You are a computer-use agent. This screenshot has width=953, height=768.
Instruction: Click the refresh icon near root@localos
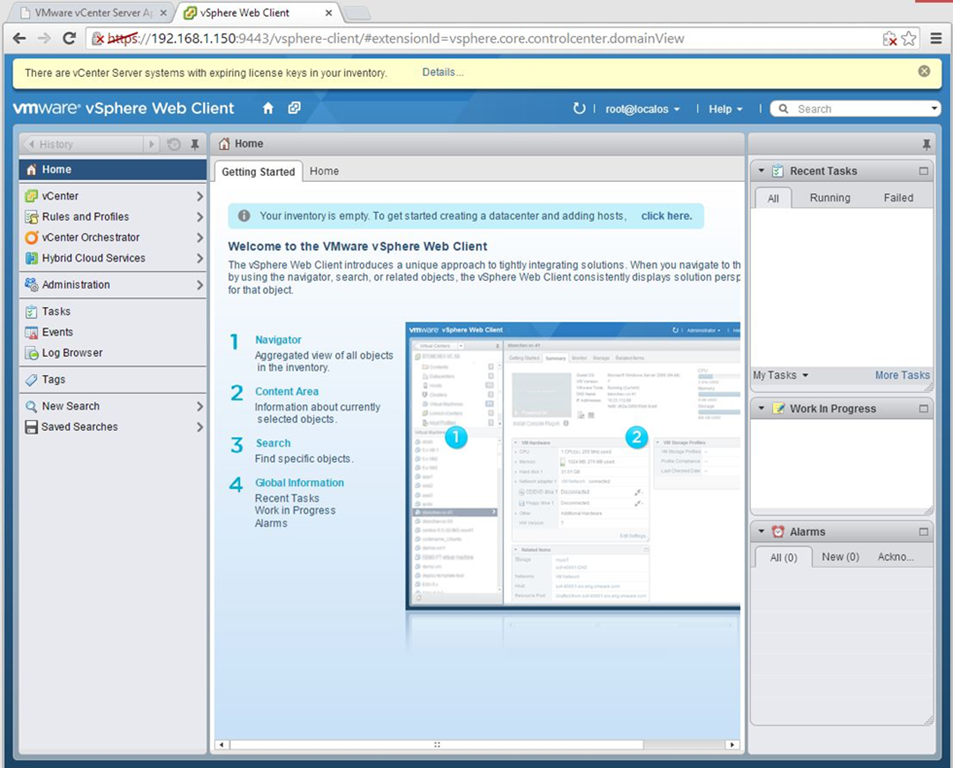579,108
